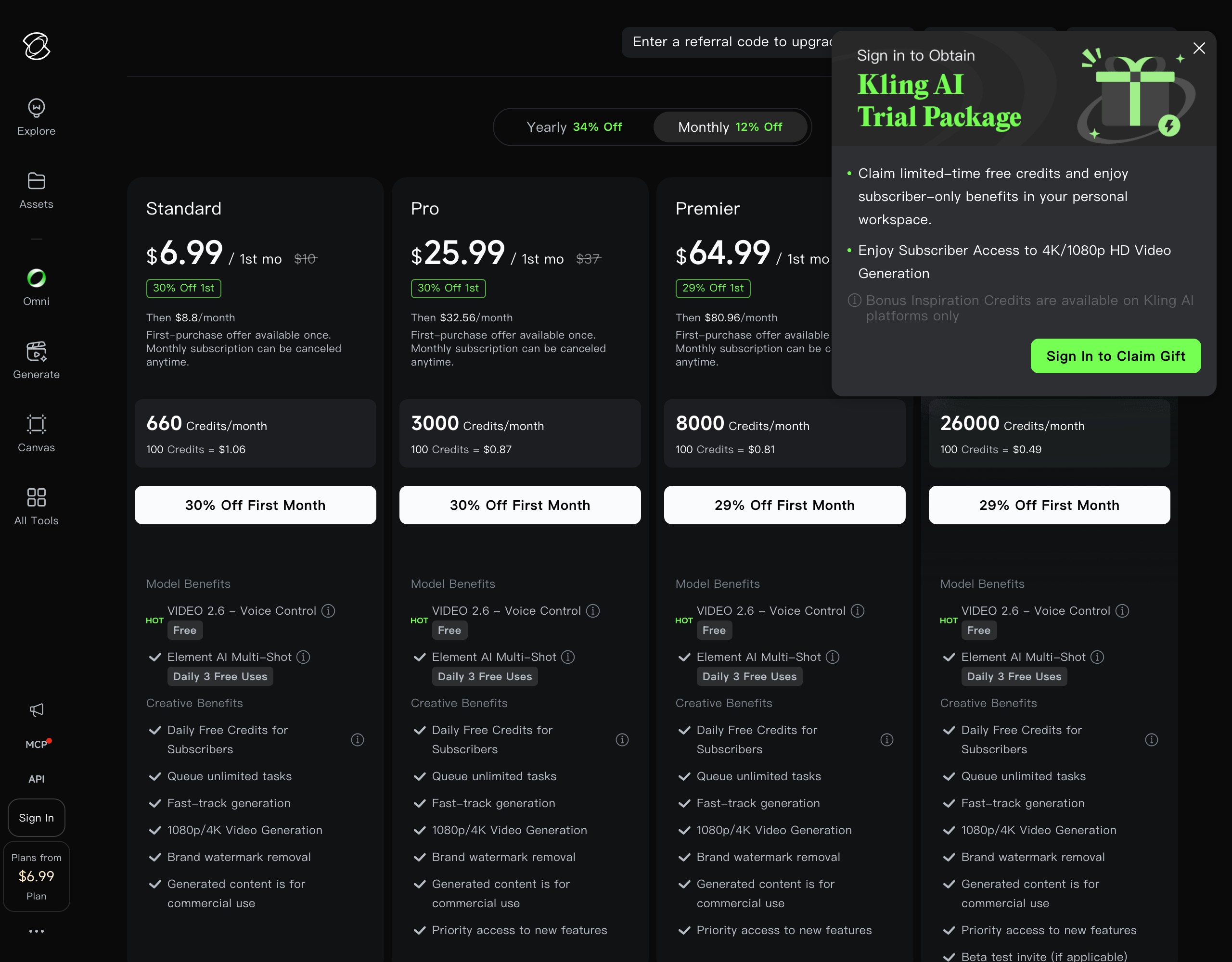The width and height of the screenshot is (1232, 962).
Task: Click 3000 Credits/month box
Action: click(x=520, y=433)
